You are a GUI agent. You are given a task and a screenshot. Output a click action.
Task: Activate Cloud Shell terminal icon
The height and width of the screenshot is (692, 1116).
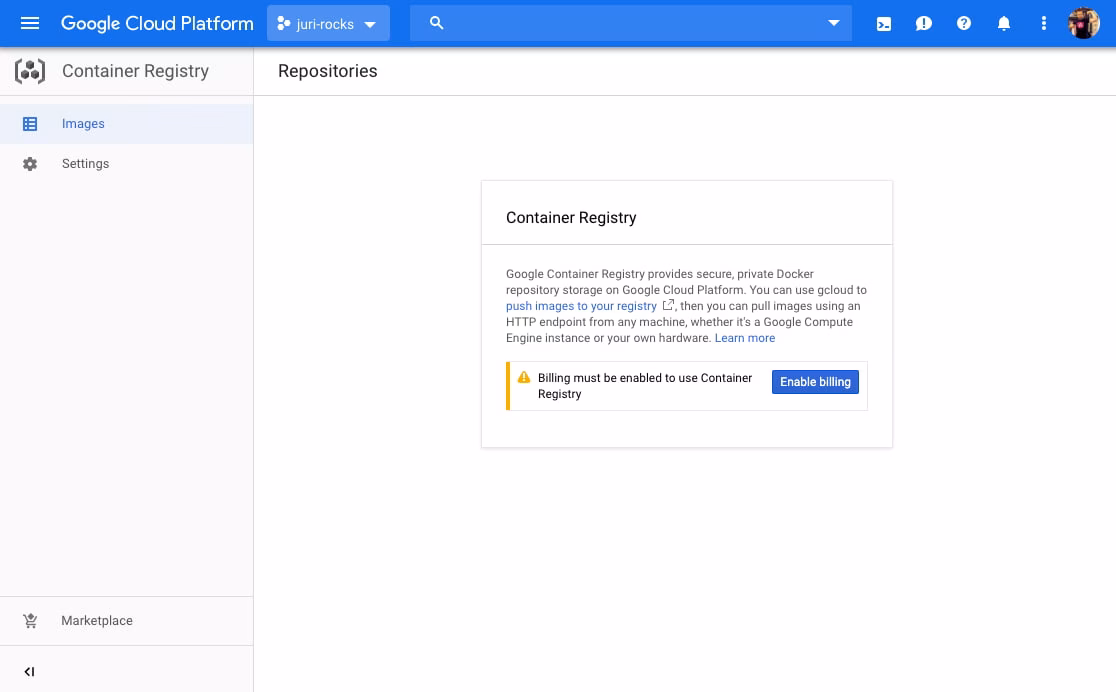click(x=884, y=23)
